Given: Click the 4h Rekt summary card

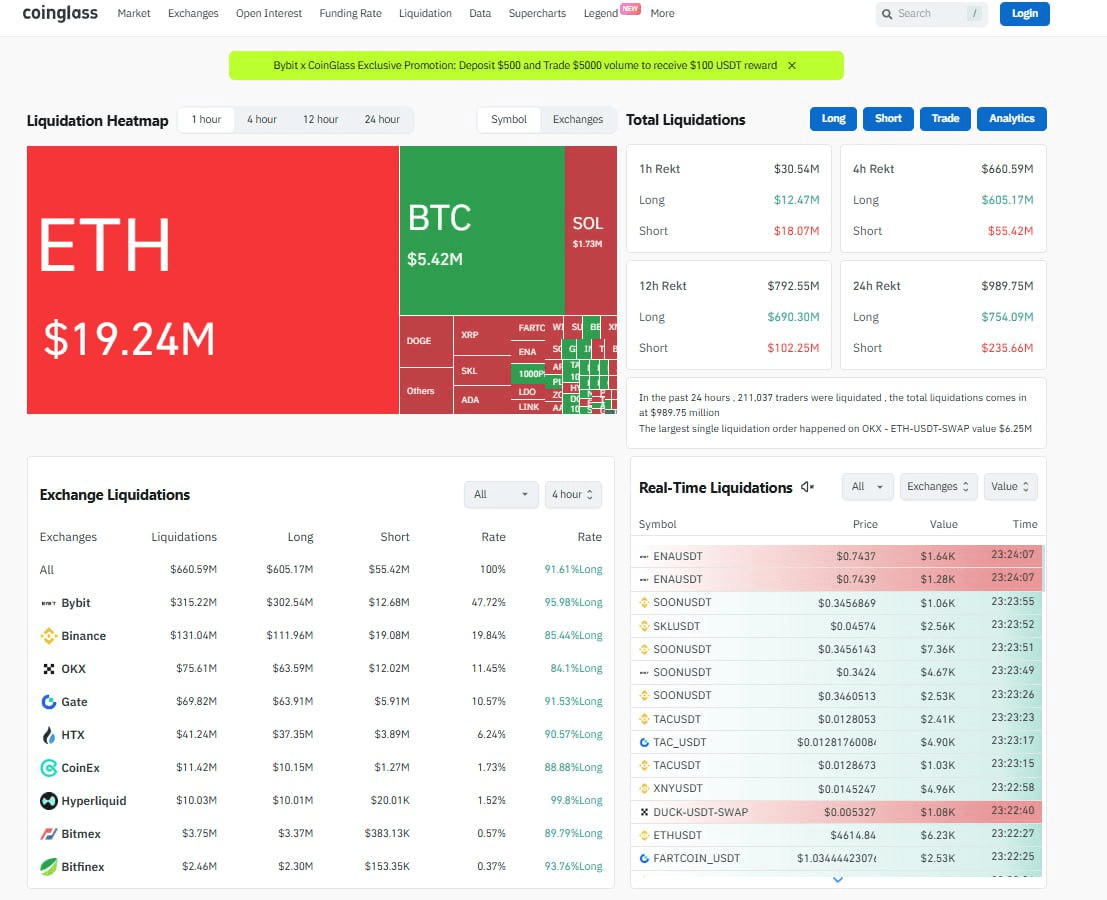Looking at the screenshot, I should 943,199.
